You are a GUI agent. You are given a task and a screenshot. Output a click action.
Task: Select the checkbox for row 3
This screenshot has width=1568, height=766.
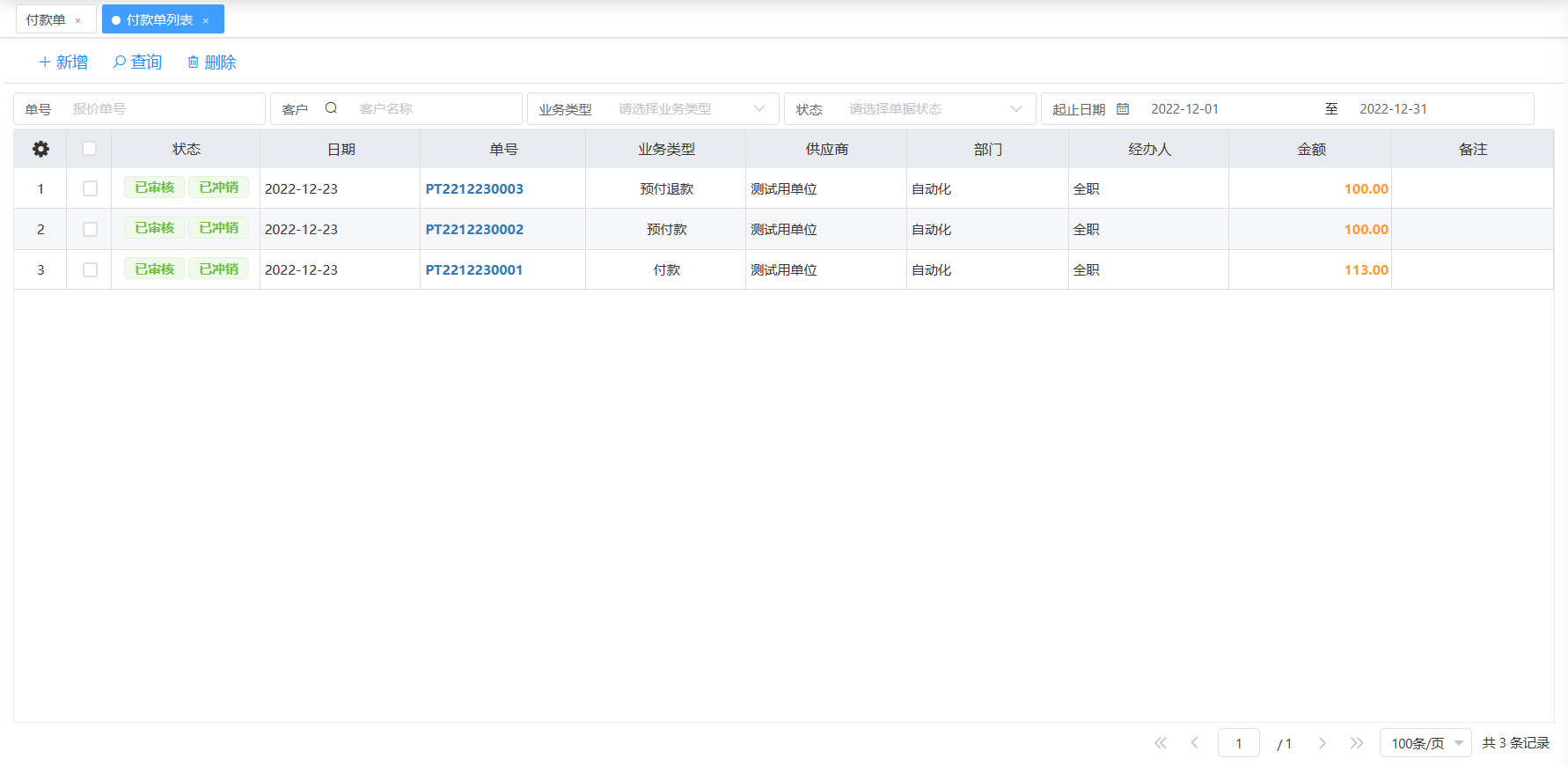tap(90, 269)
